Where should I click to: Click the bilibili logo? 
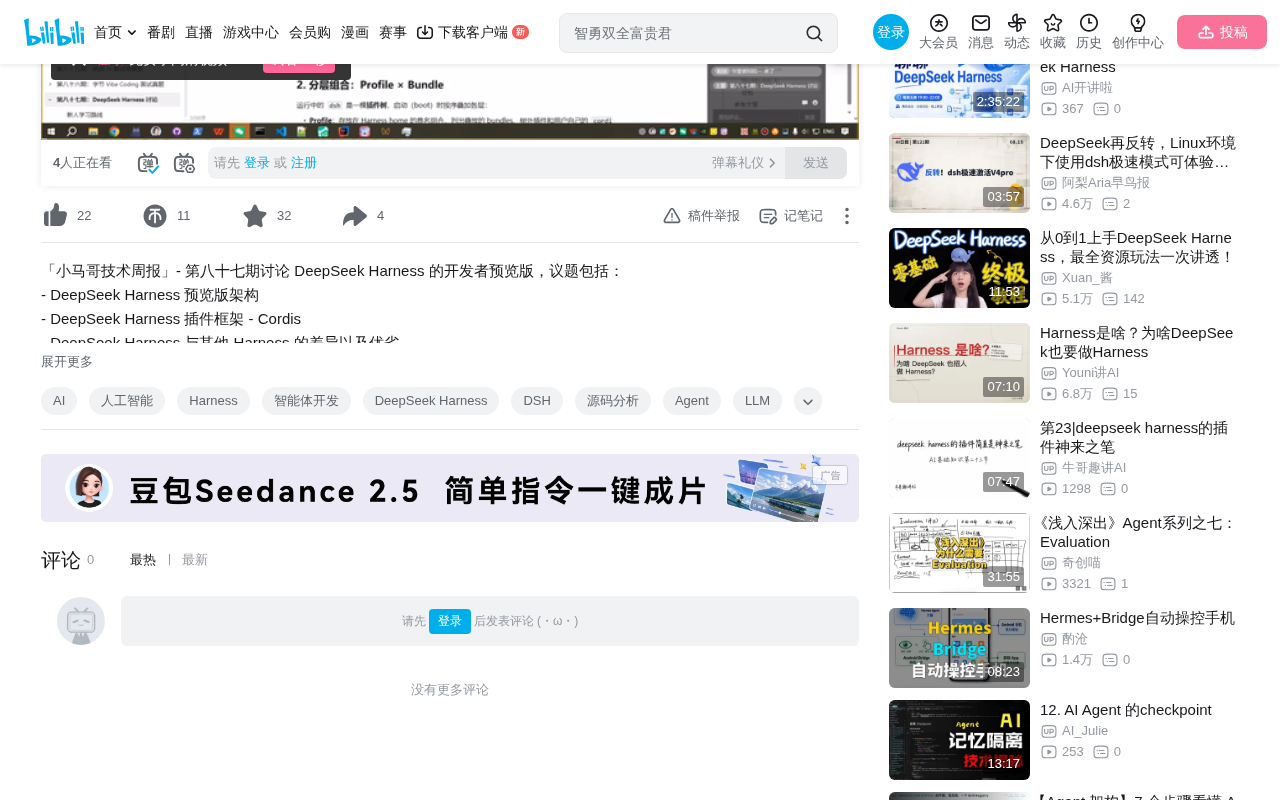[54, 32]
